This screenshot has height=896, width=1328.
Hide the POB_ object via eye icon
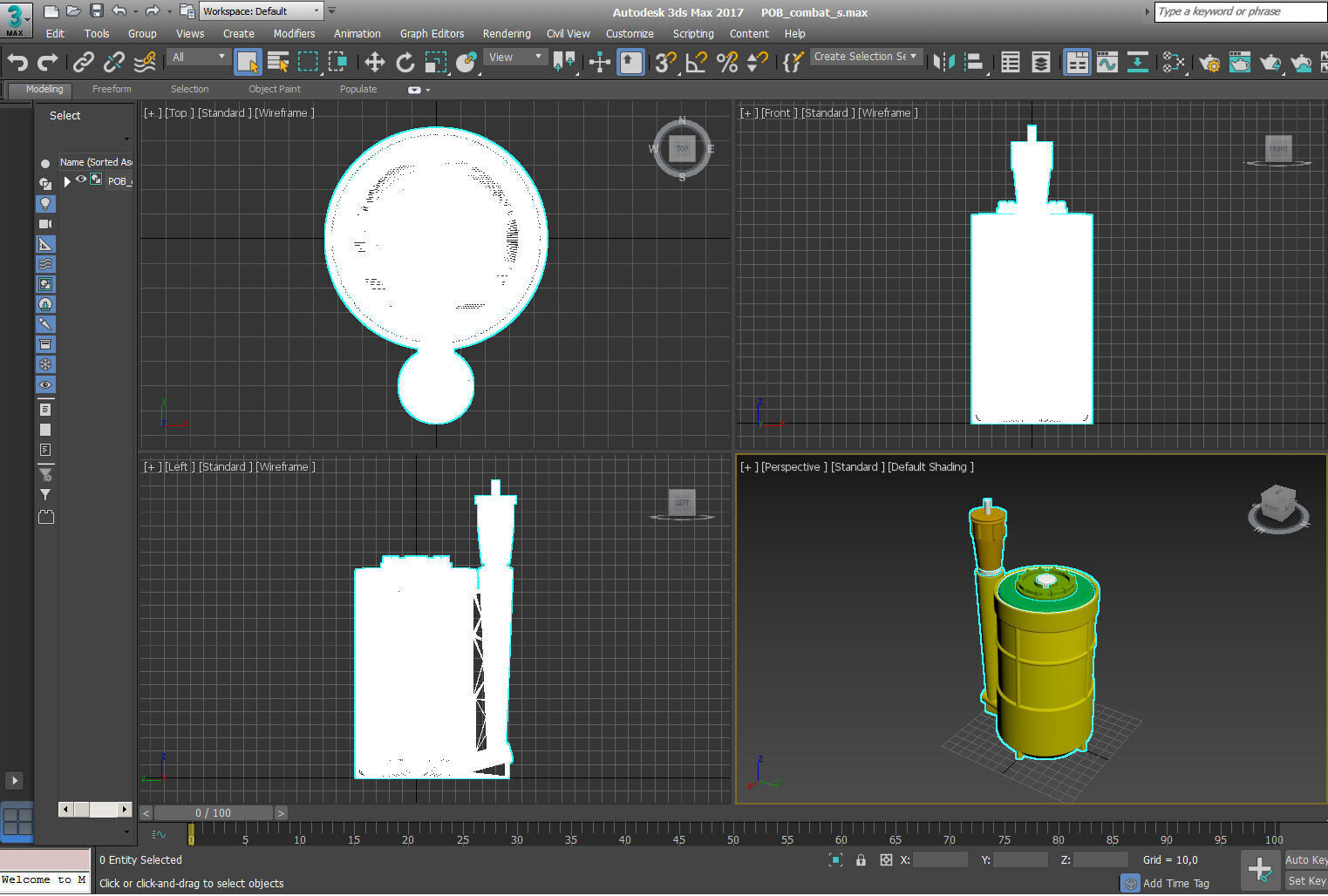pos(81,180)
